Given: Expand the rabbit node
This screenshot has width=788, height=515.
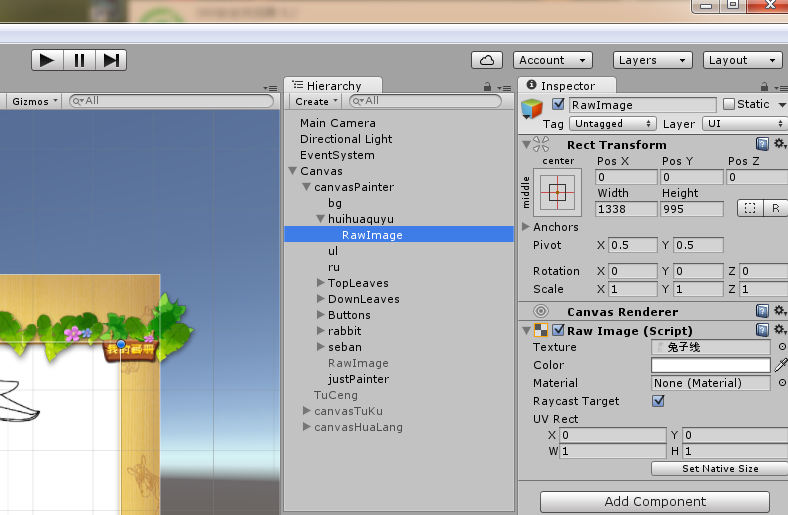Looking at the screenshot, I should click(x=321, y=331).
